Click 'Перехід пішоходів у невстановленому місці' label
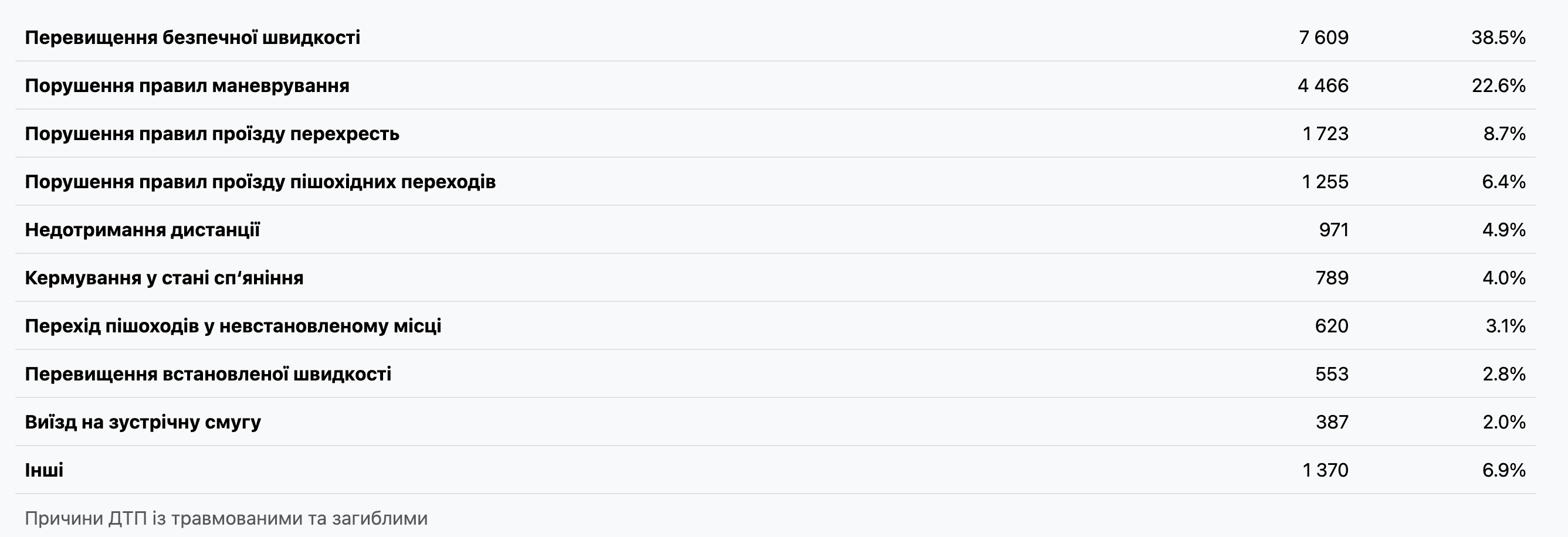The width and height of the screenshot is (1568, 537). coord(232,326)
